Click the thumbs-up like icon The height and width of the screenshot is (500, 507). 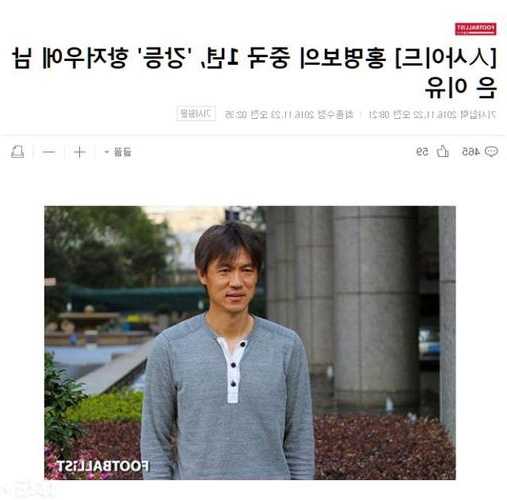point(443,152)
